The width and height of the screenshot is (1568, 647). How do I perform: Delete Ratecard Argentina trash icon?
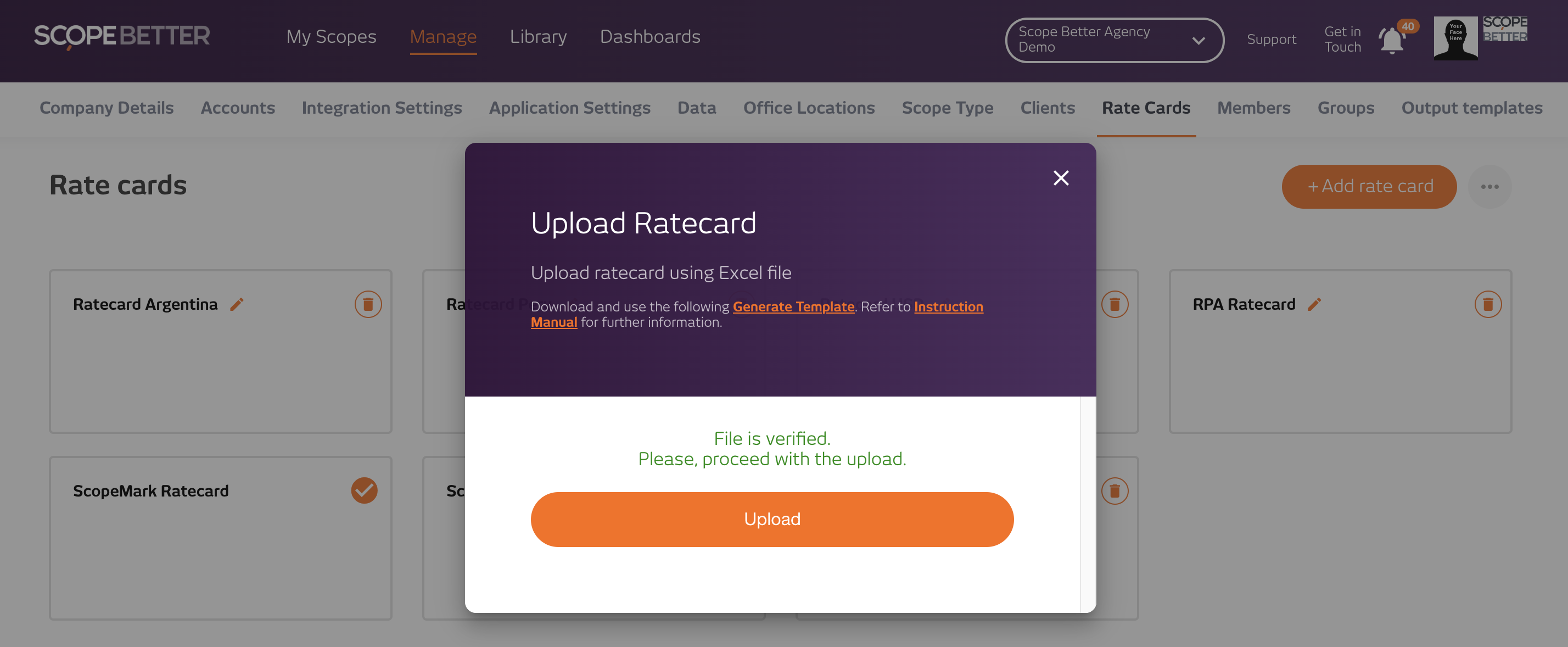pyautogui.click(x=368, y=304)
